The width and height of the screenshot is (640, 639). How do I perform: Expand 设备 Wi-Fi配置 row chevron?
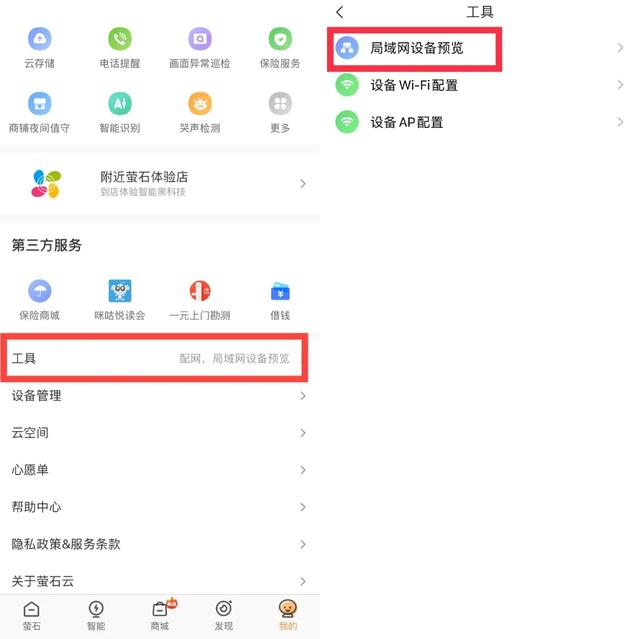620,85
